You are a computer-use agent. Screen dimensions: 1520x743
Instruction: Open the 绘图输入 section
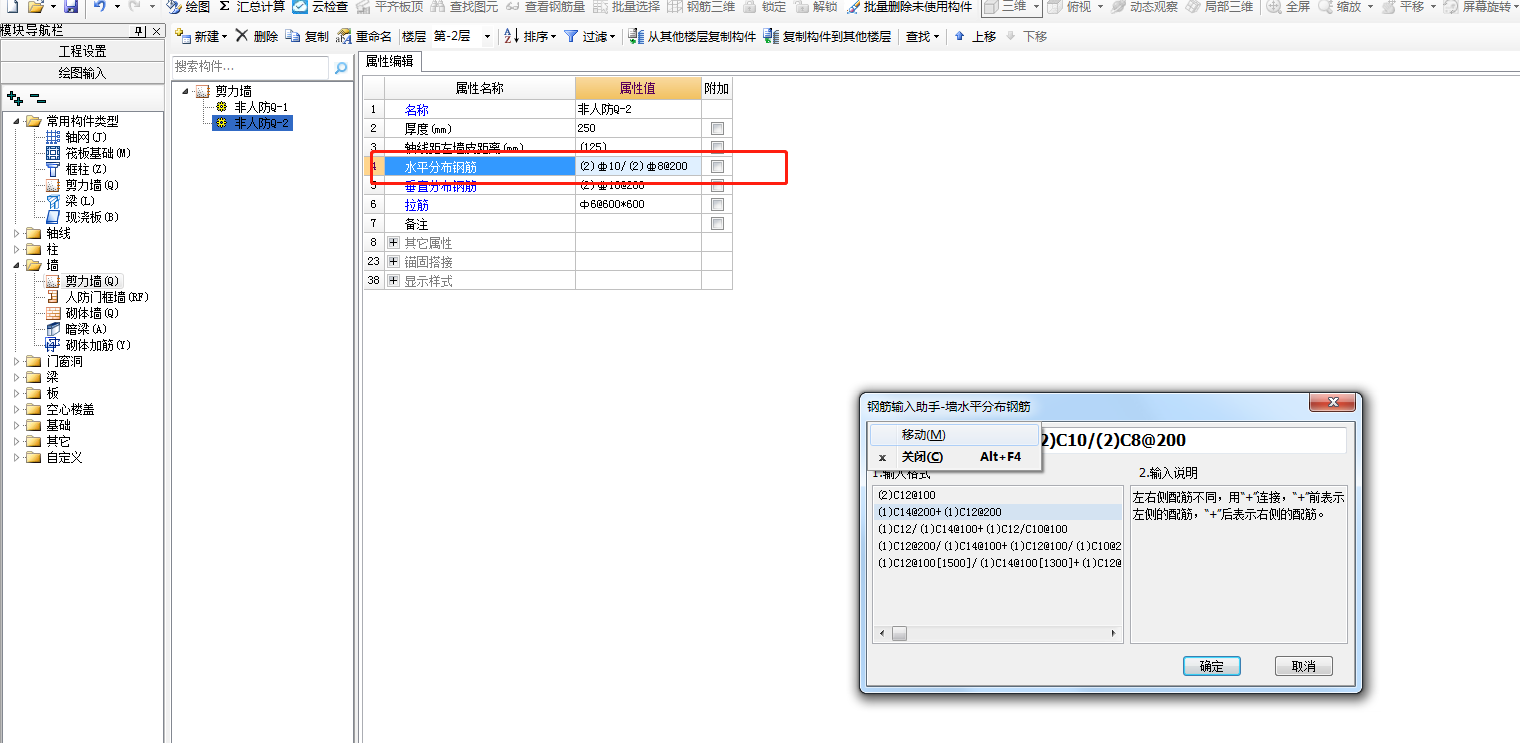(82, 72)
